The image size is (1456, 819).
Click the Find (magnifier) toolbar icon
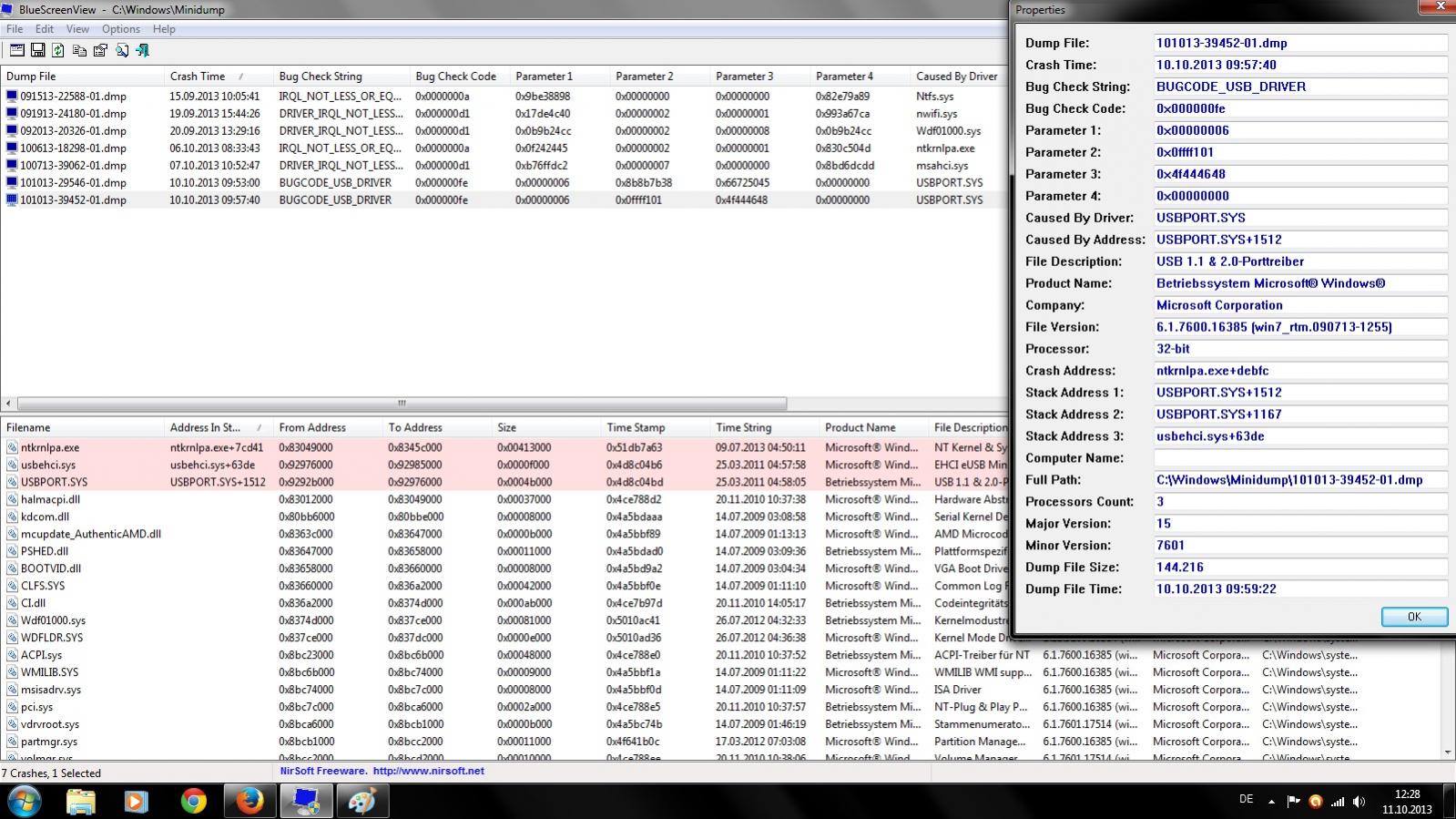tap(121, 51)
